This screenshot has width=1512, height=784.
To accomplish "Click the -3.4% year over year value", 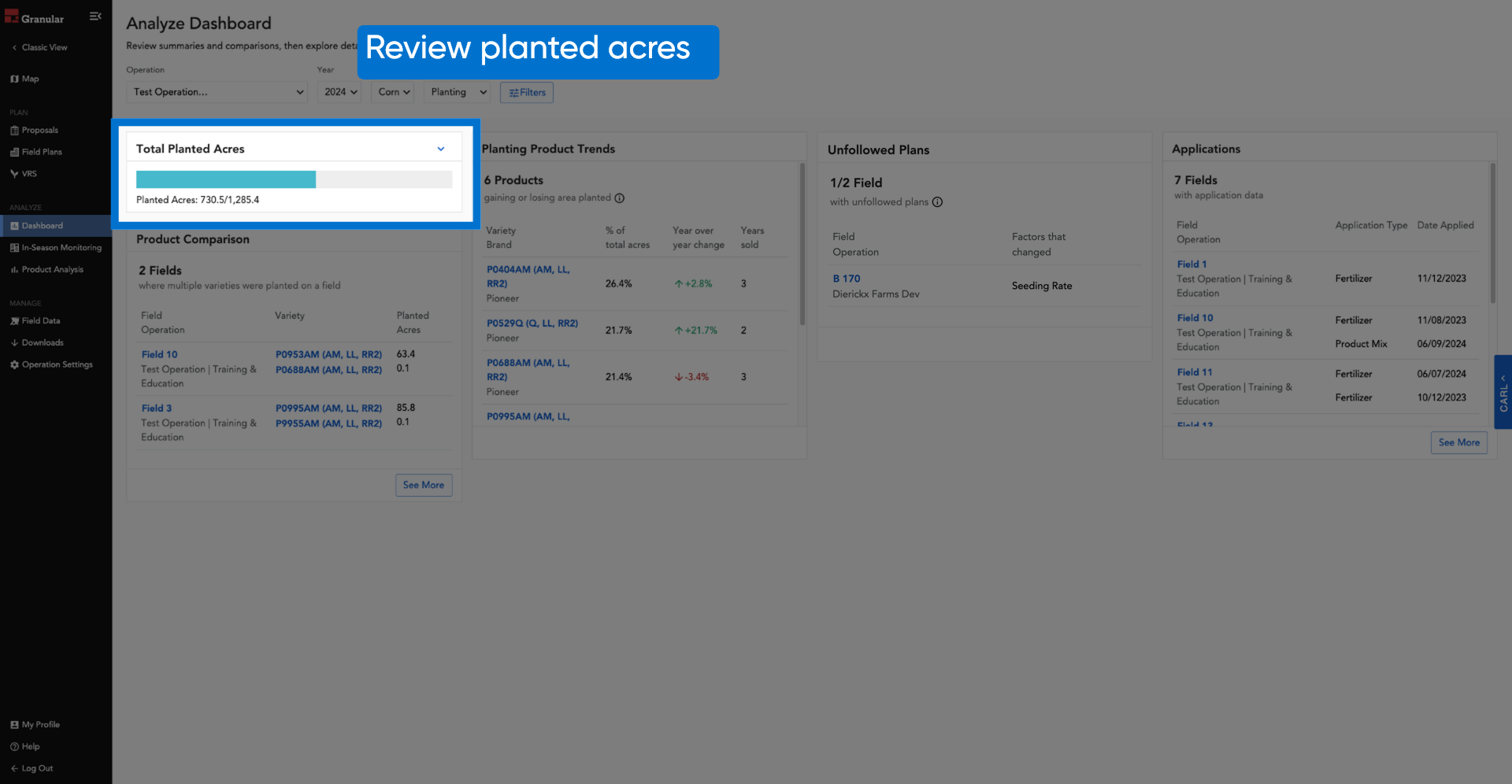I will point(697,377).
